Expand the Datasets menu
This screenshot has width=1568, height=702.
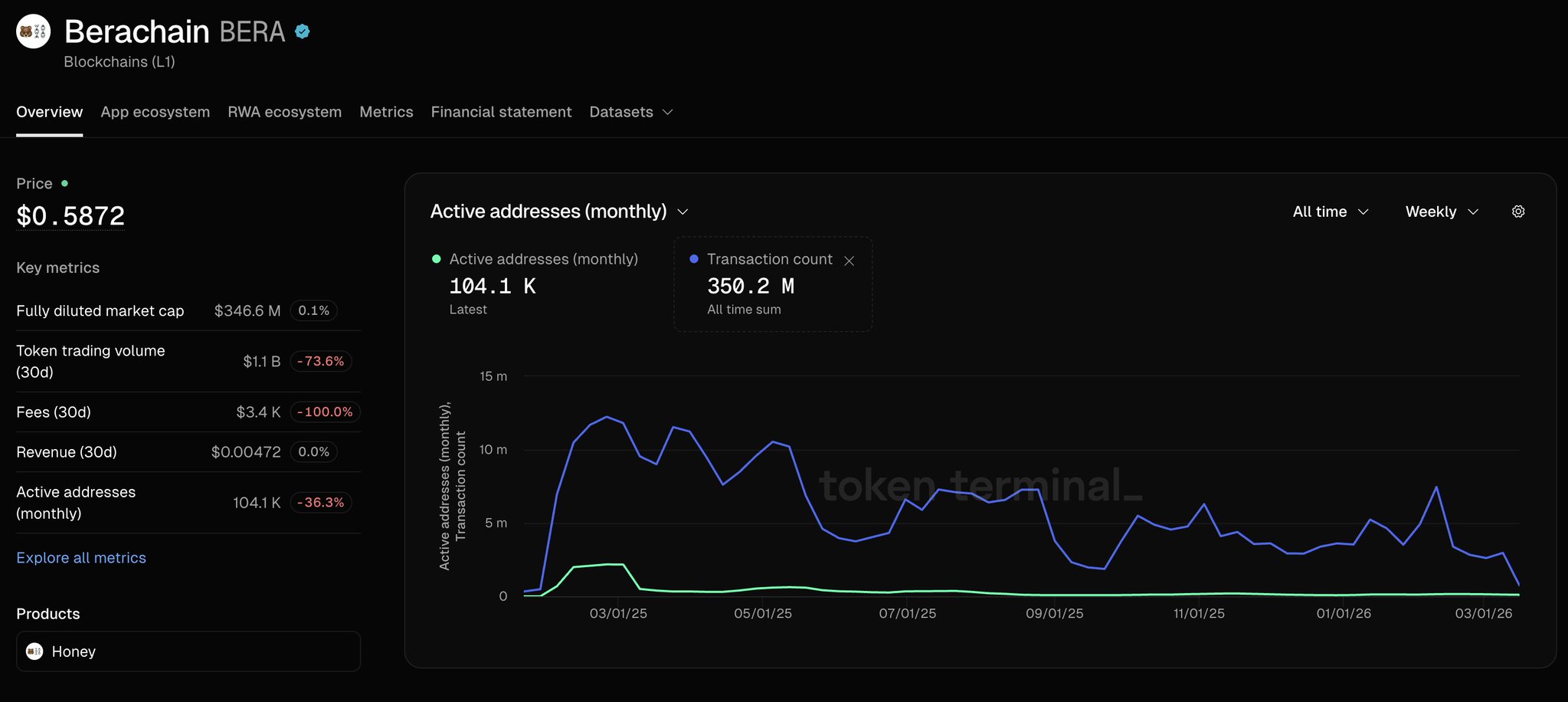click(630, 112)
